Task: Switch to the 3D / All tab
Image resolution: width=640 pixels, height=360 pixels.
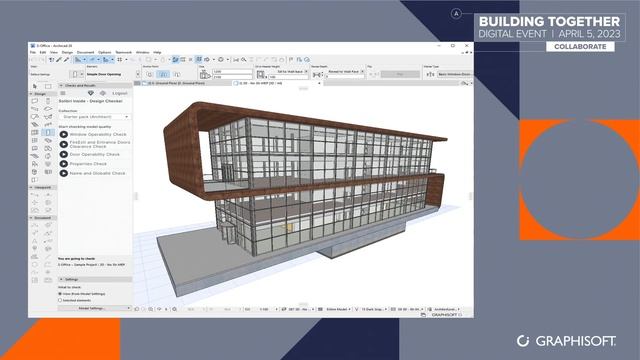Action: click(x=261, y=83)
